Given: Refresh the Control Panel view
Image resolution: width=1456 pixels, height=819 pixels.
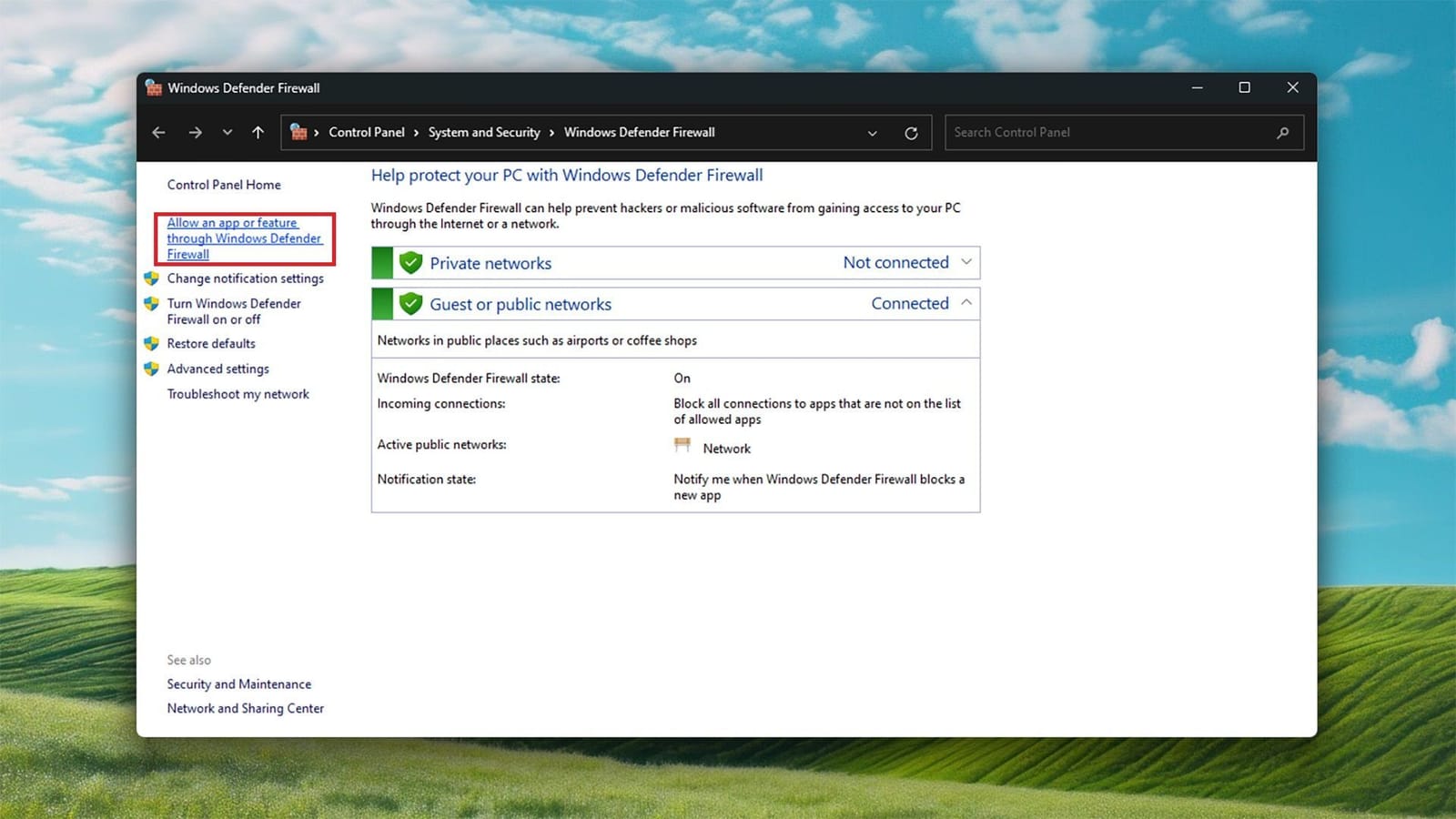Looking at the screenshot, I should (911, 133).
